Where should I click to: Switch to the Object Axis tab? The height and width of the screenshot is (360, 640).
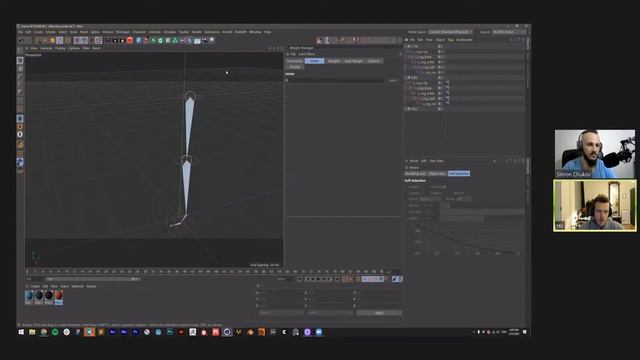click(x=437, y=173)
